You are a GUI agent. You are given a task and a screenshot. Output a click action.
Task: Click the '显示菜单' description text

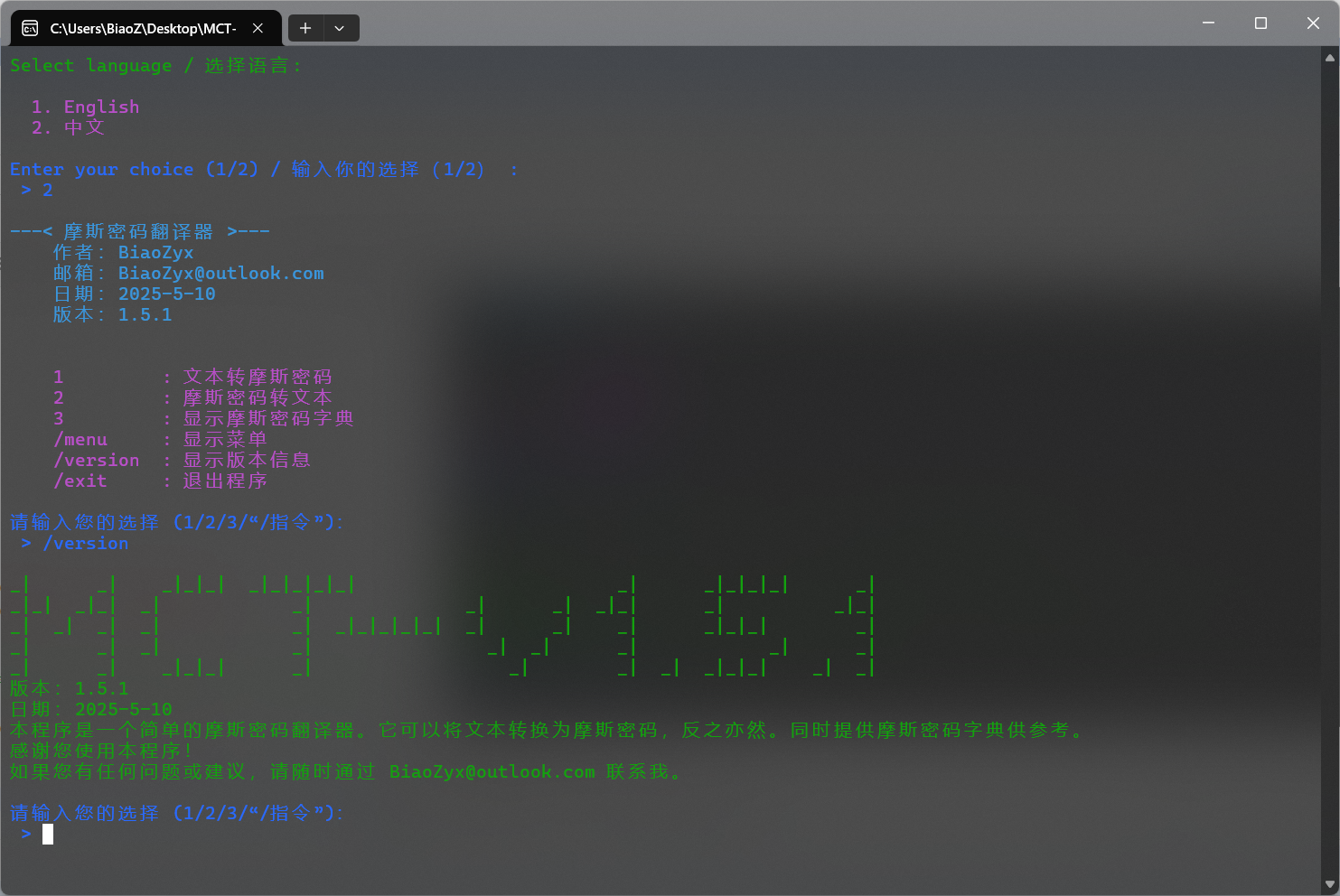(x=225, y=439)
